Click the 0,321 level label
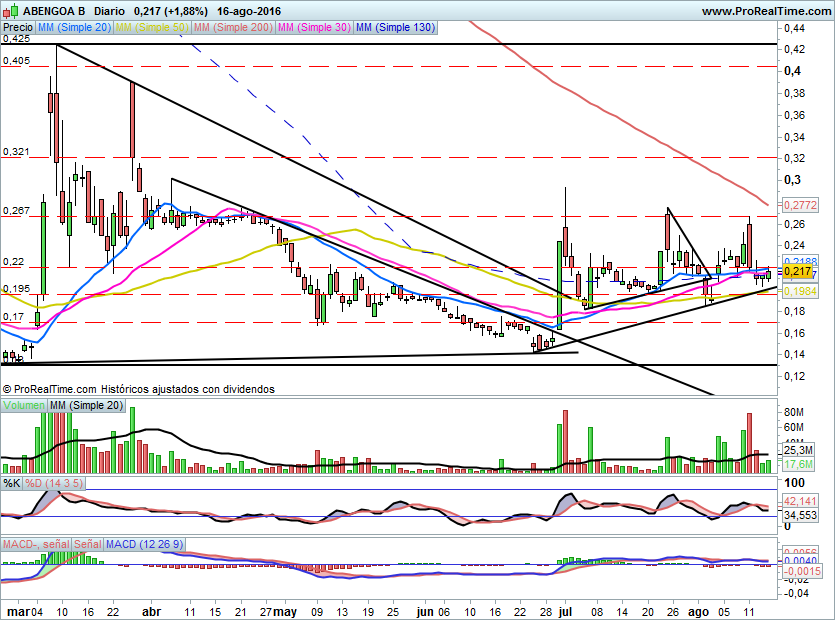Viewport: 835px width, 620px height. click(16, 152)
